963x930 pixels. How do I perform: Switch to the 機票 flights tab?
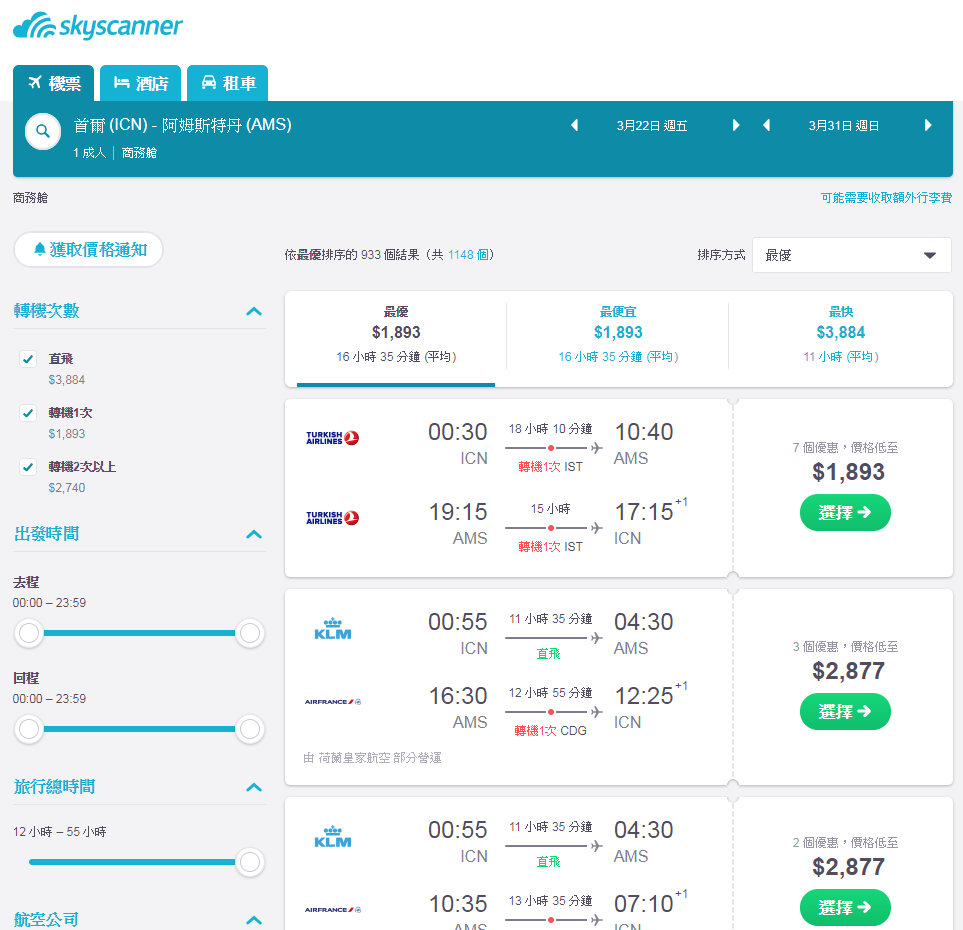pyautogui.click(x=53, y=83)
